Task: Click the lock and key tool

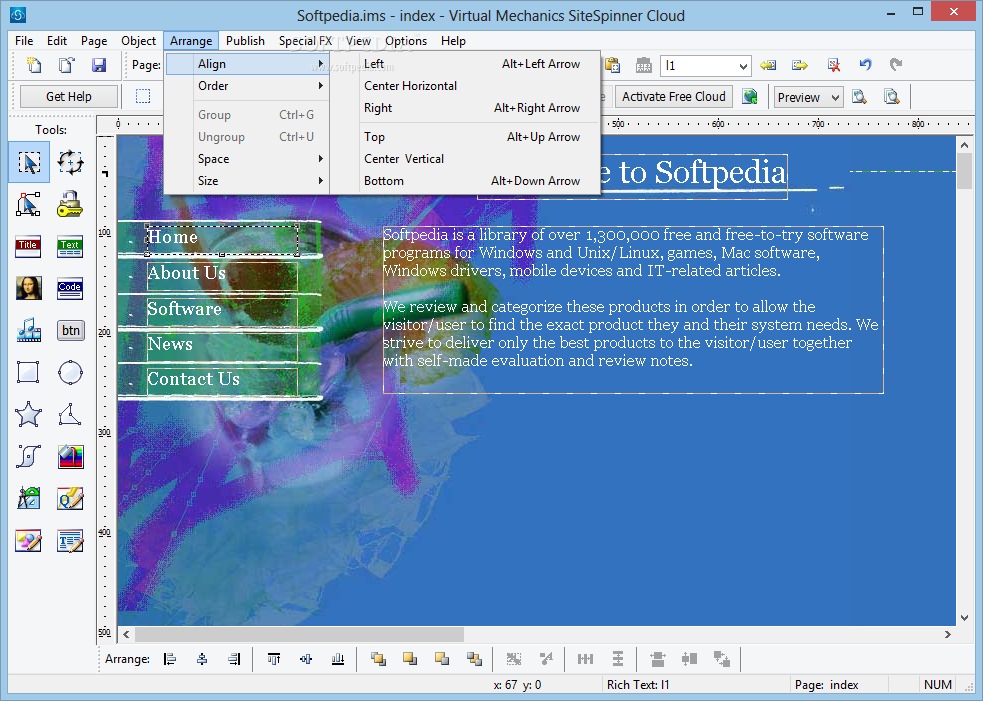Action: [70, 204]
